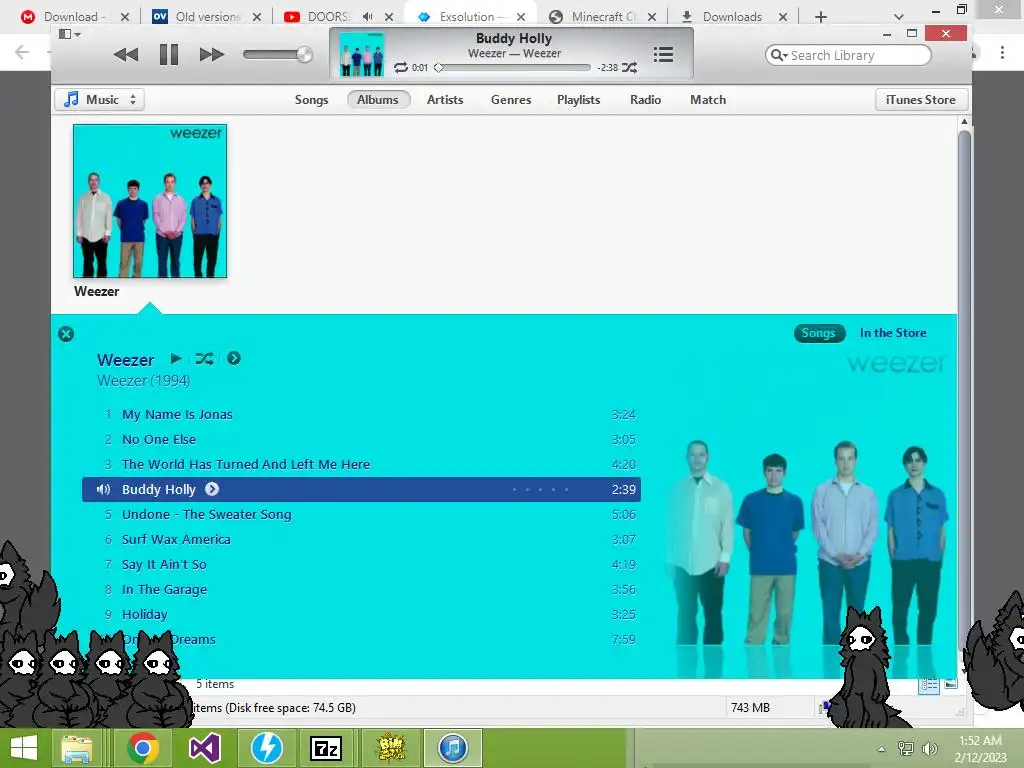Select the track Surf Wax America
Image resolution: width=1024 pixels, height=768 pixels.
pos(361,539)
